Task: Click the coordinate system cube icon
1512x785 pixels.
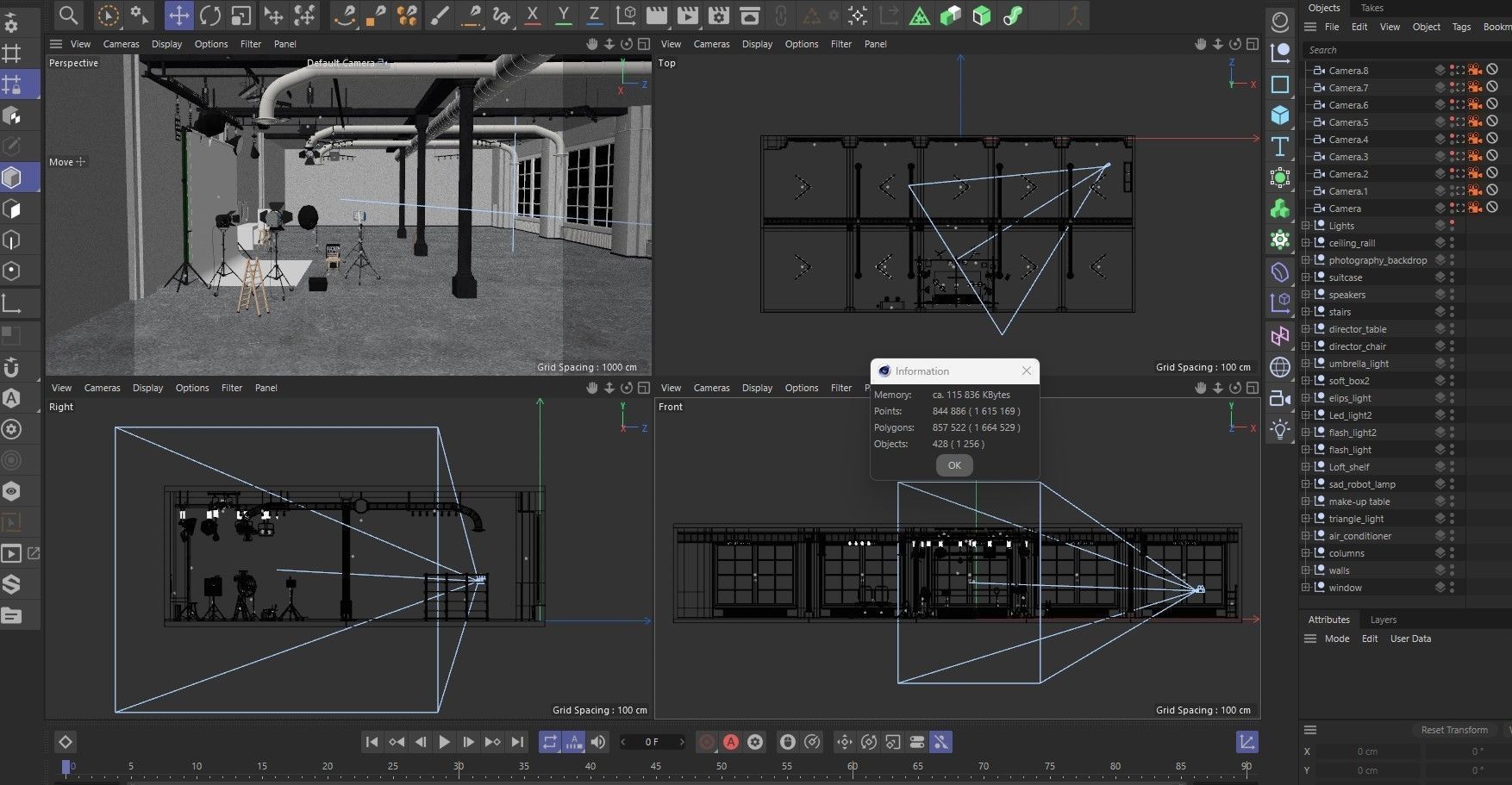Action: (626, 15)
